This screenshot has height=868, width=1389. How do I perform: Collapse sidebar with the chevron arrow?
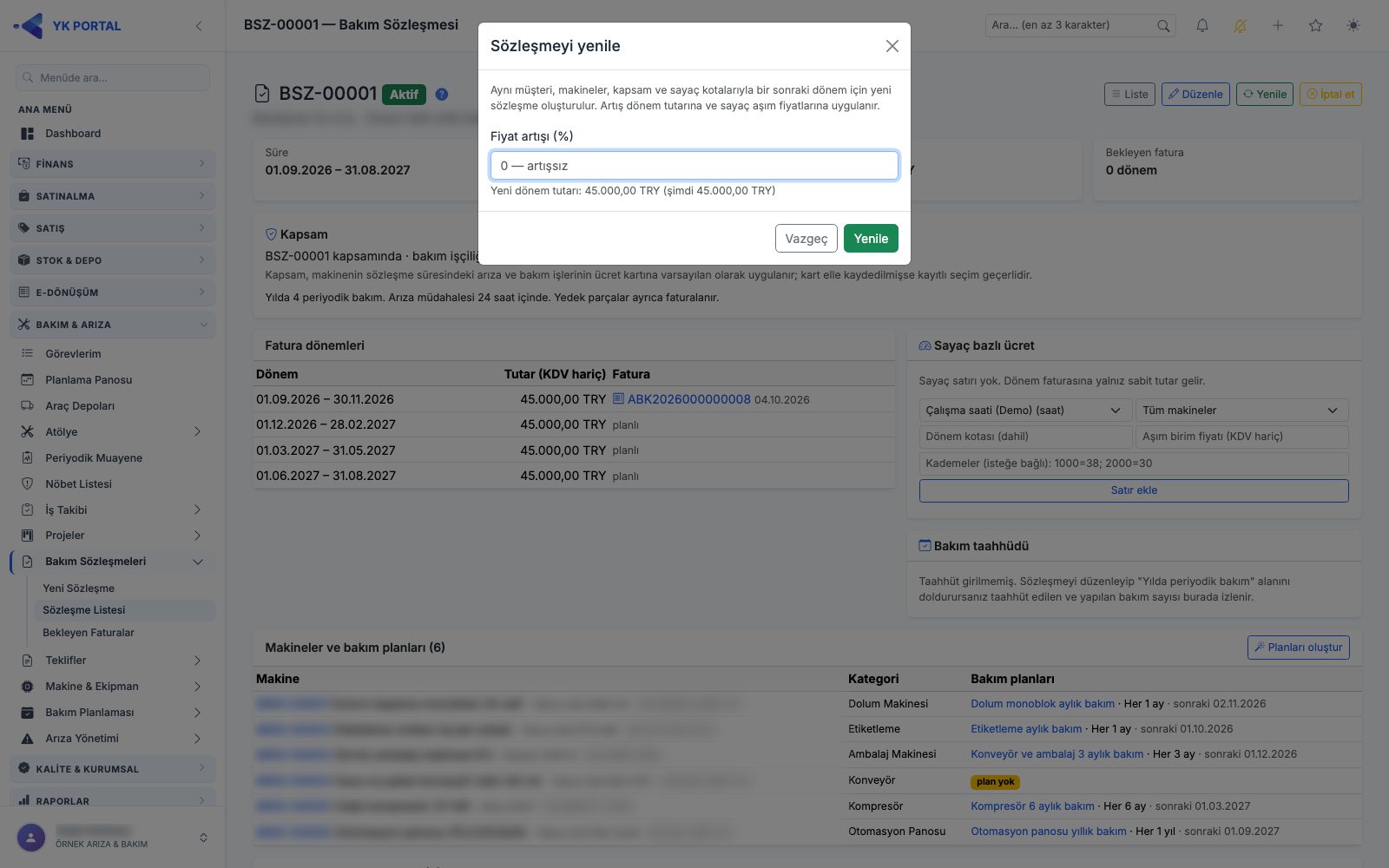click(199, 26)
